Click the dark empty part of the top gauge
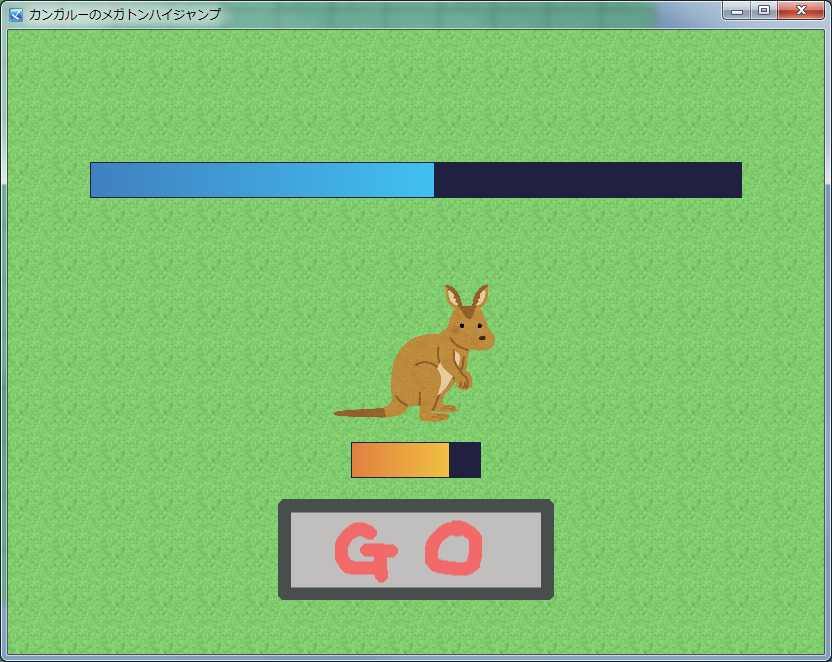Screen dimensions: 832x662 (588, 180)
